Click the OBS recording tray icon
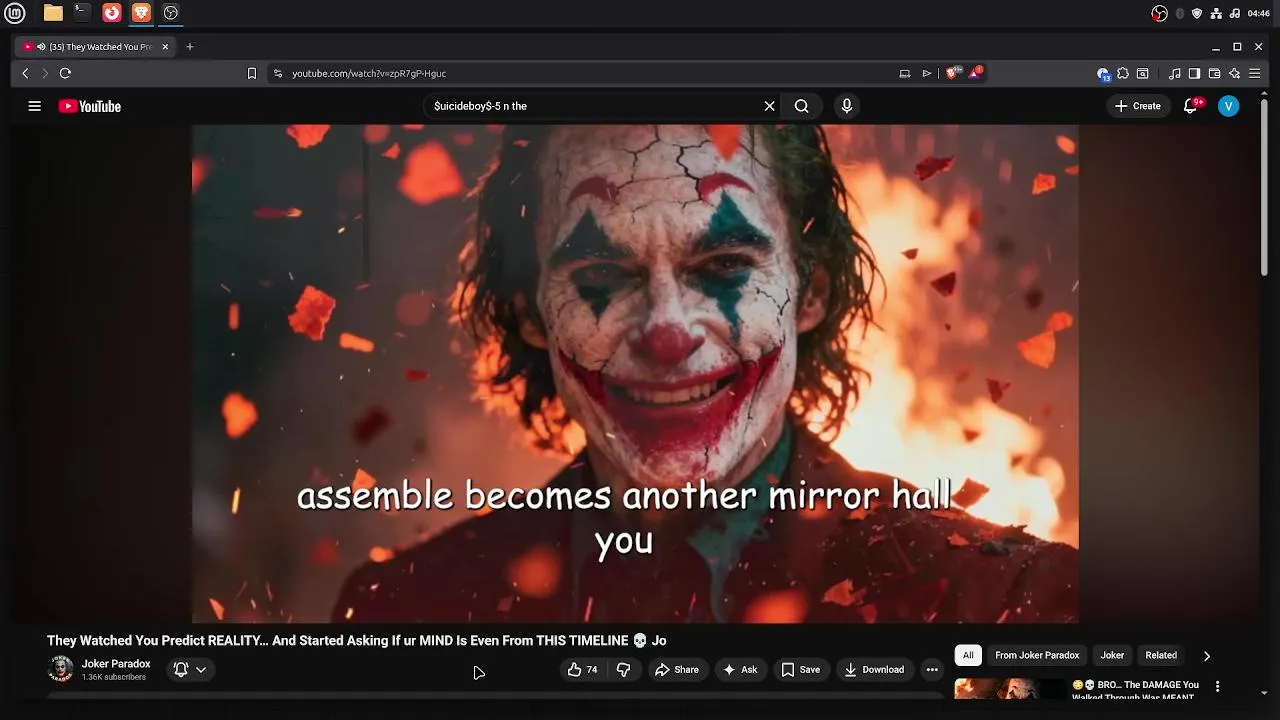Viewport: 1280px width, 720px height. (x=1160, y=13)
